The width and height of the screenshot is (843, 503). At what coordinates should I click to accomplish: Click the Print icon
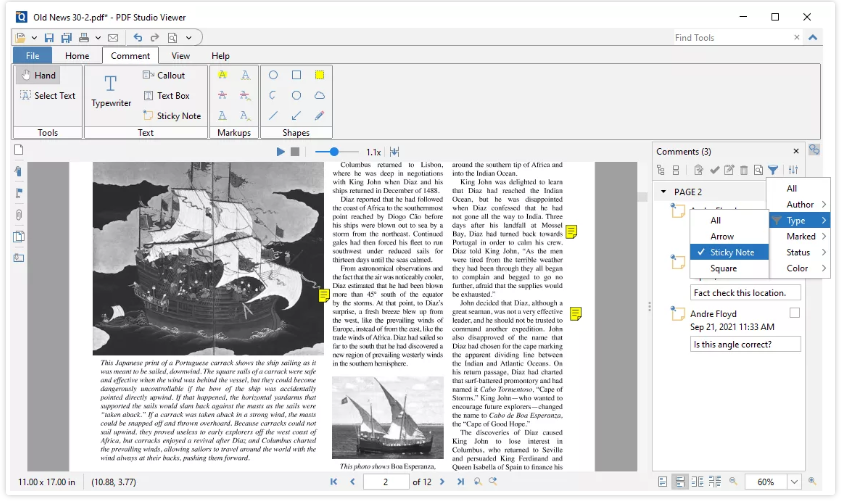(x=84, y=38)
